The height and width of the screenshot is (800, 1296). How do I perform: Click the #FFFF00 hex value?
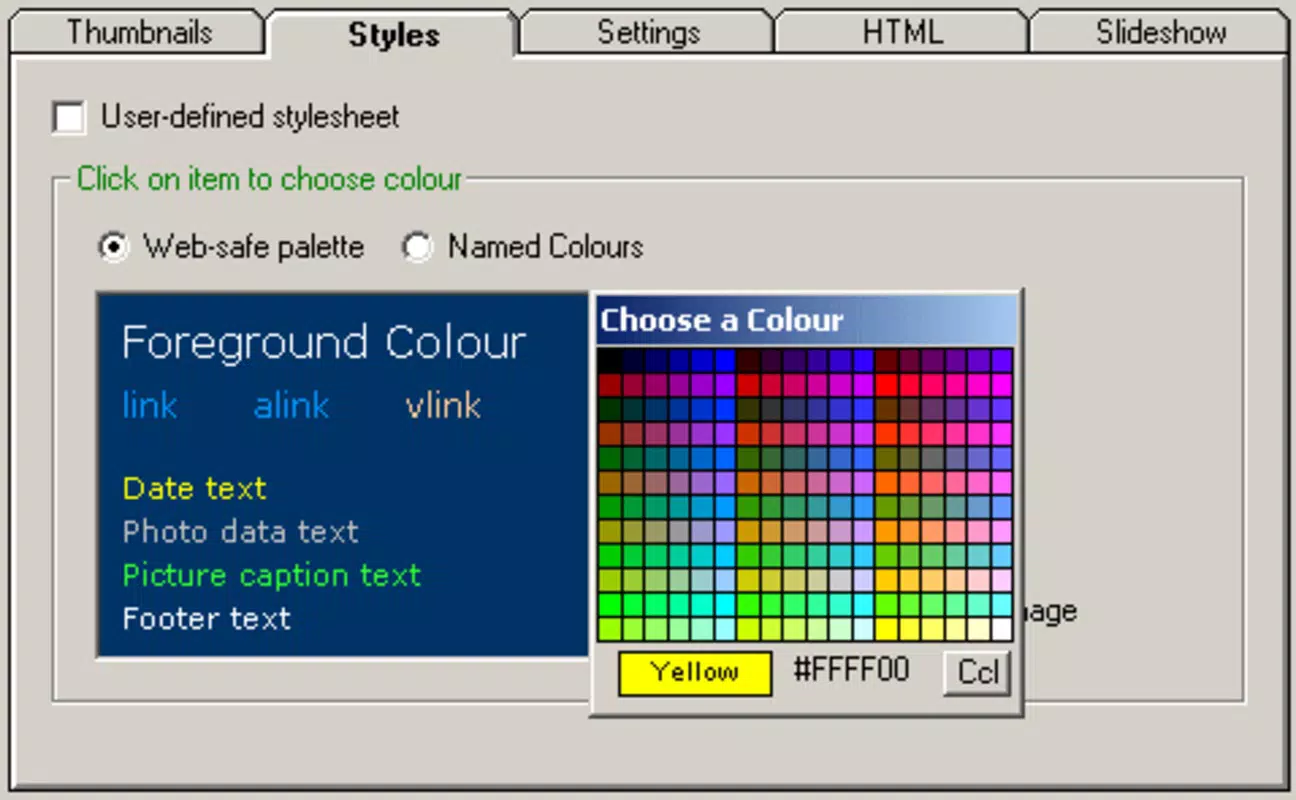coord(851,670)
